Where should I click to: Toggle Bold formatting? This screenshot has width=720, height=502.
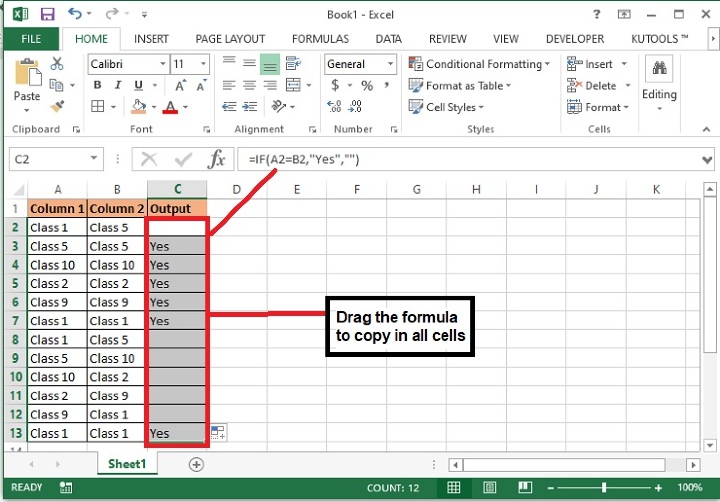coord(97,85)
